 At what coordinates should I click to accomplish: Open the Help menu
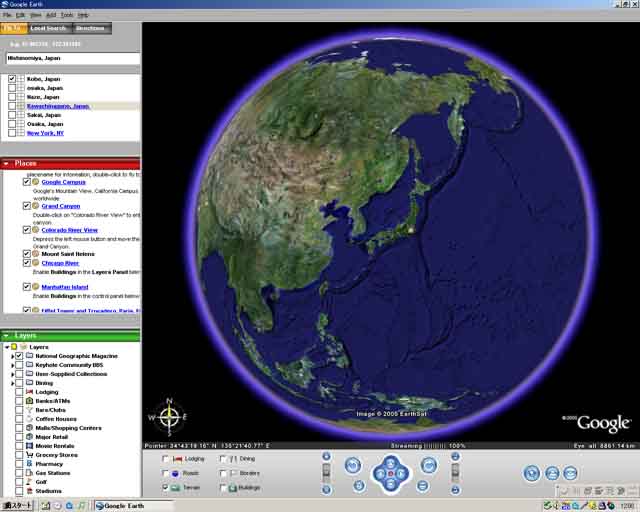coord(83,15)
